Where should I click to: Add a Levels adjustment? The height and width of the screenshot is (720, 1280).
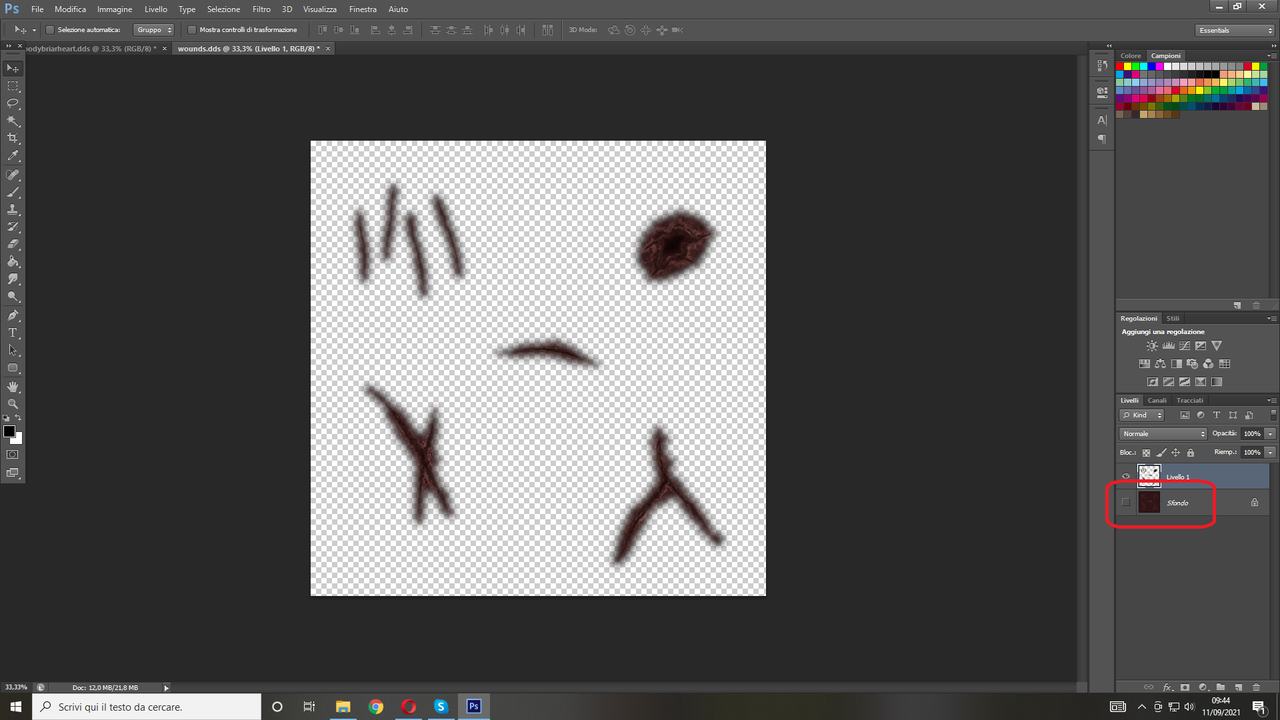(x=1168, y=346)
